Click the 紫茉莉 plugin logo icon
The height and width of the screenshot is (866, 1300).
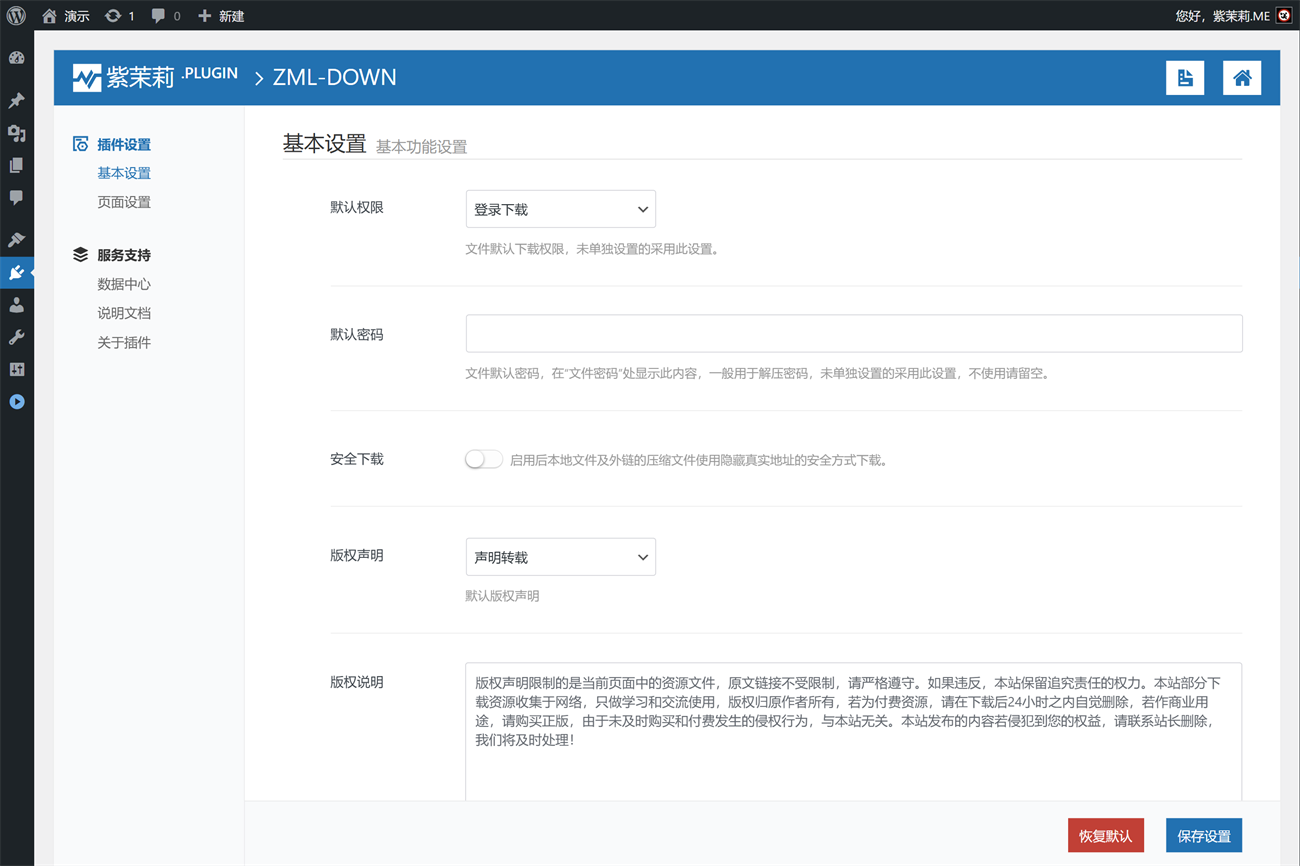click(87, 78)
